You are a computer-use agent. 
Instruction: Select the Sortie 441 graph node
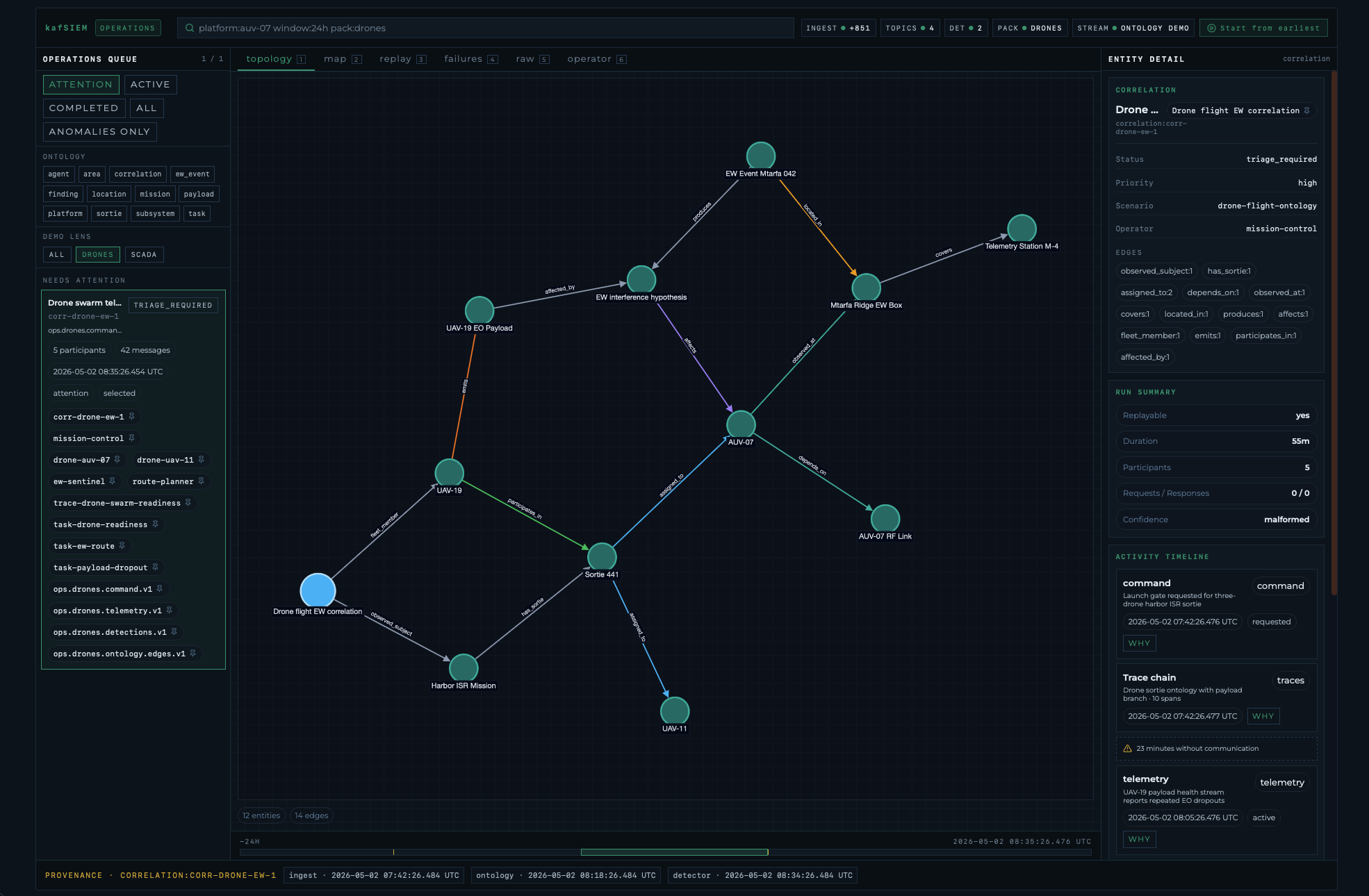(x=602, y=557)
